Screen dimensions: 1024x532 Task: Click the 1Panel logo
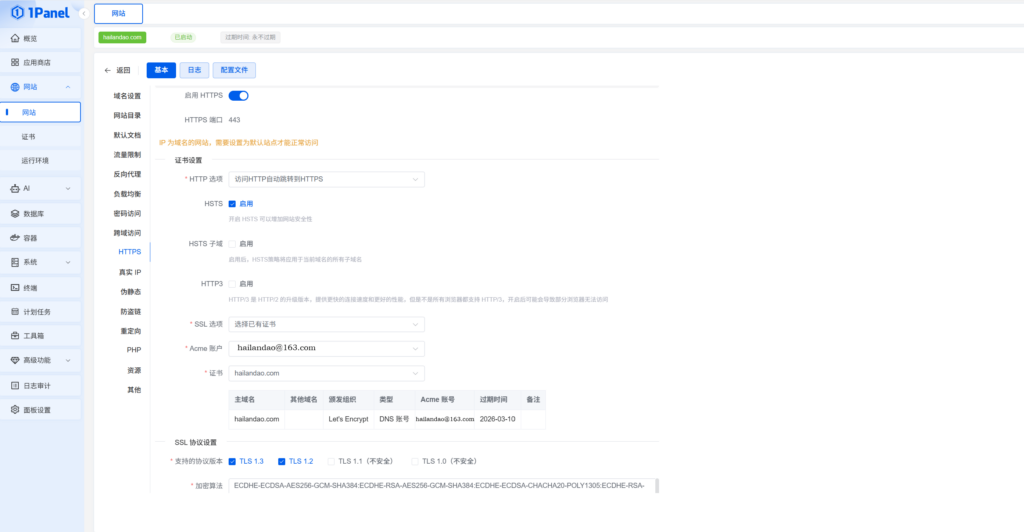[40, 12]
